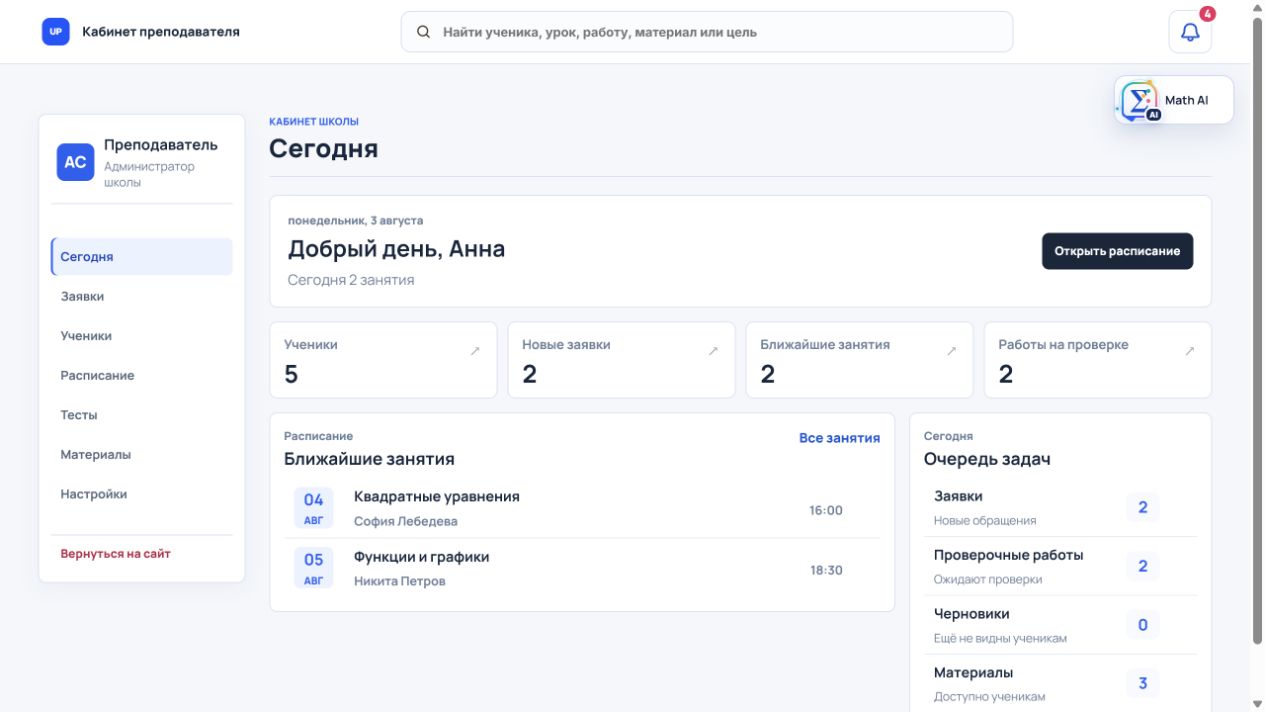Click the Заявки count badge in task queue
This screenshot has height=712, width=1265.
1143,507
